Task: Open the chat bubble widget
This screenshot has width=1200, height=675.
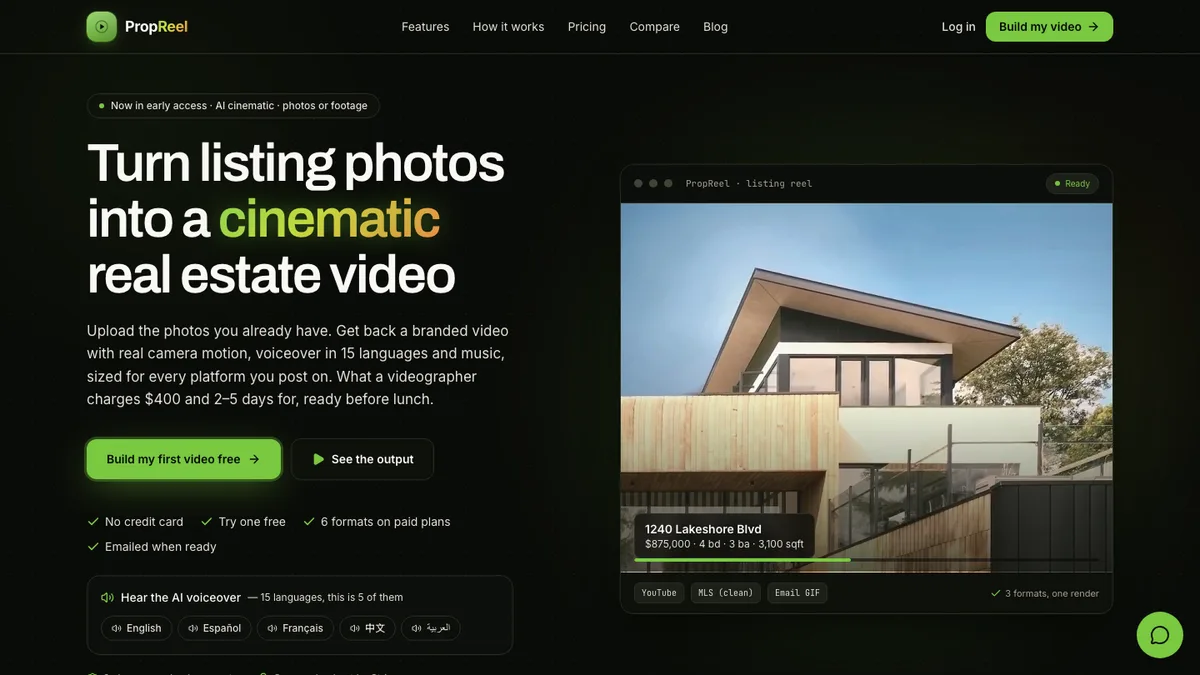Action: [1160, 635]
